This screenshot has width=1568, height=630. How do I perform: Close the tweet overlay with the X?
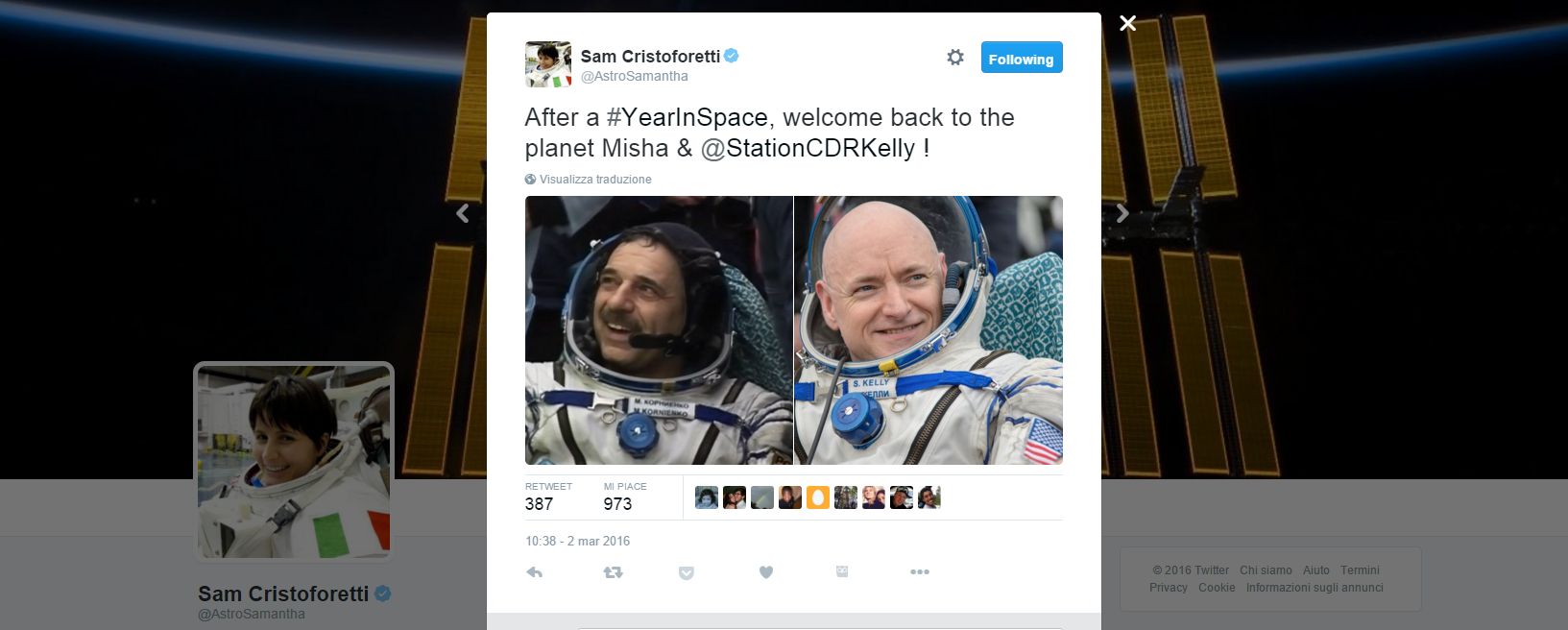[1128, 23]
